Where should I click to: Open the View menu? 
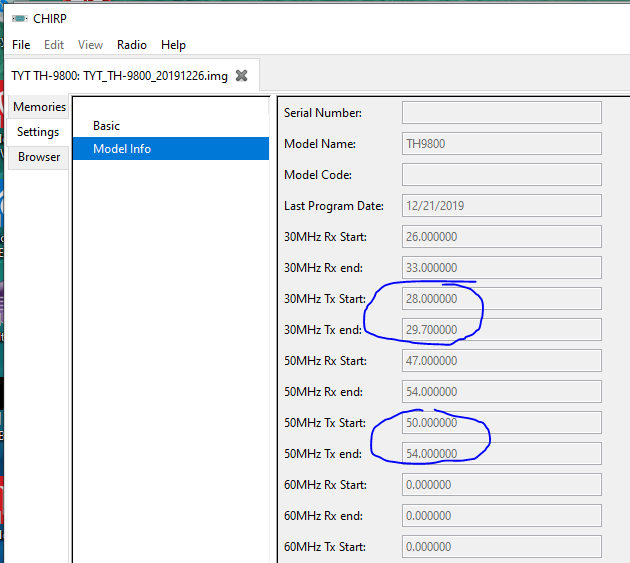[x=90, y=45]
